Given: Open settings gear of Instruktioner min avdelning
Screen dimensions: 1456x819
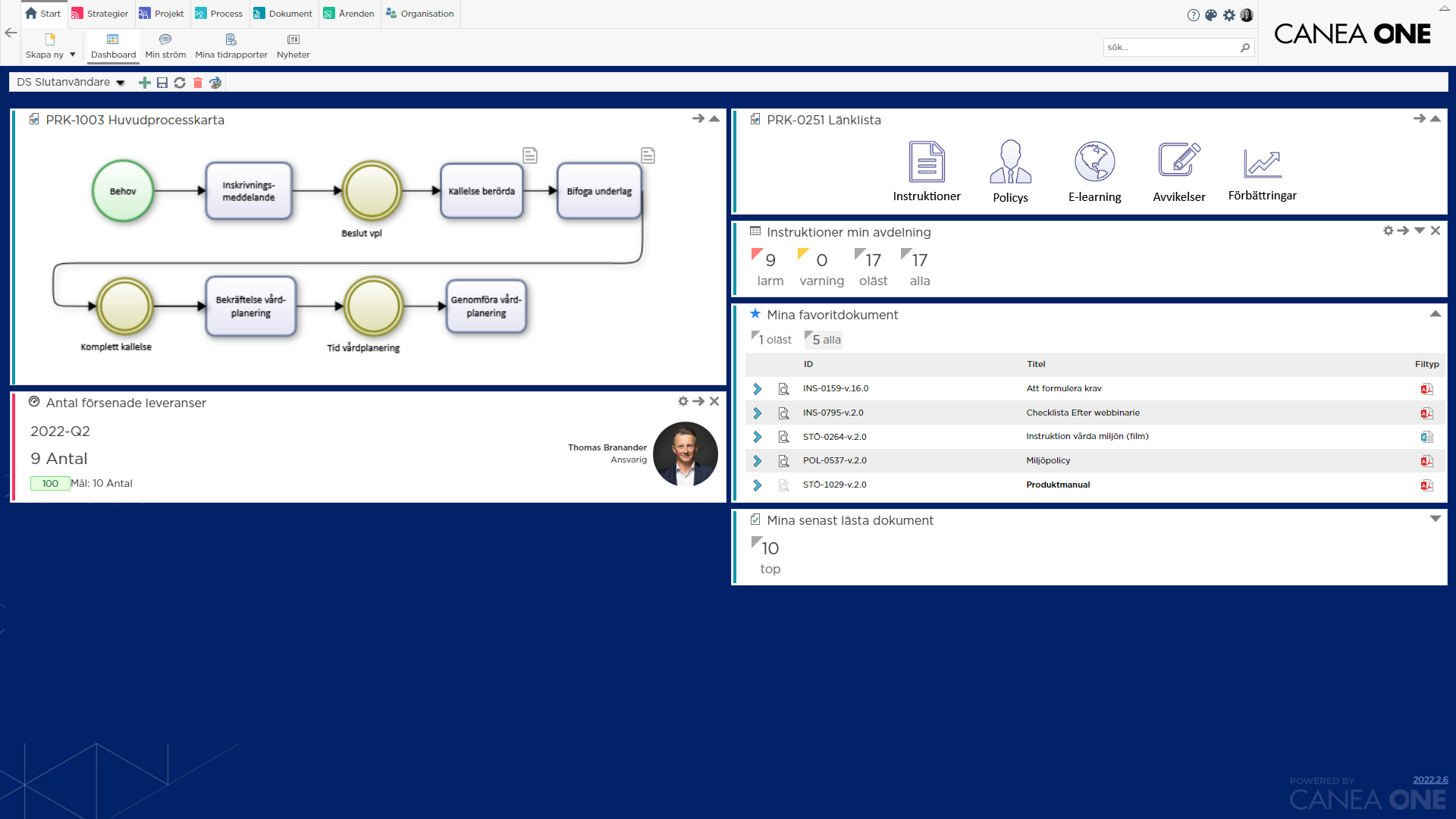Looking at the screenshot, I should [1388, 231].
